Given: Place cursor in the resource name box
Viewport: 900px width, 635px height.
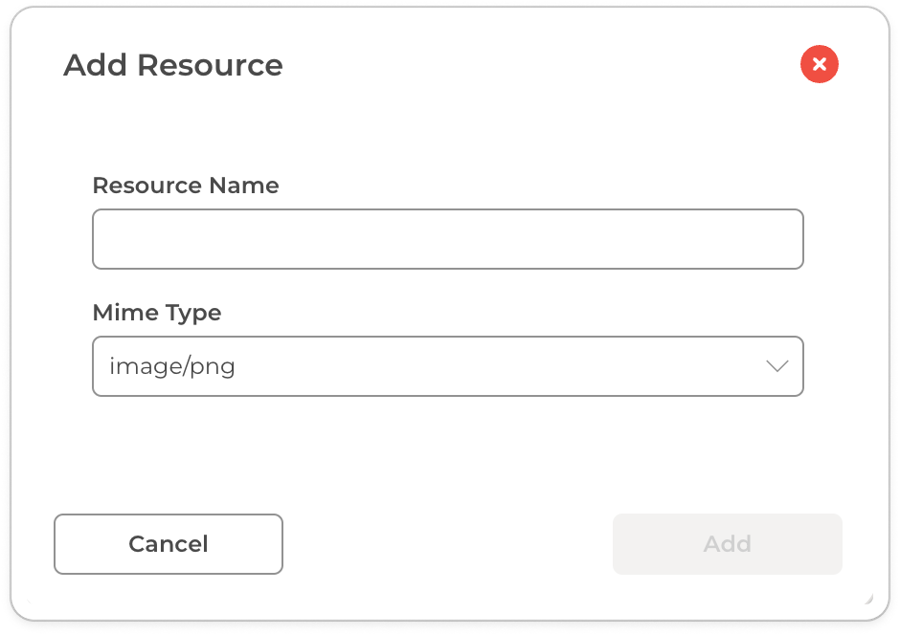Looking at the screenshot, I should tap(447, 239).
